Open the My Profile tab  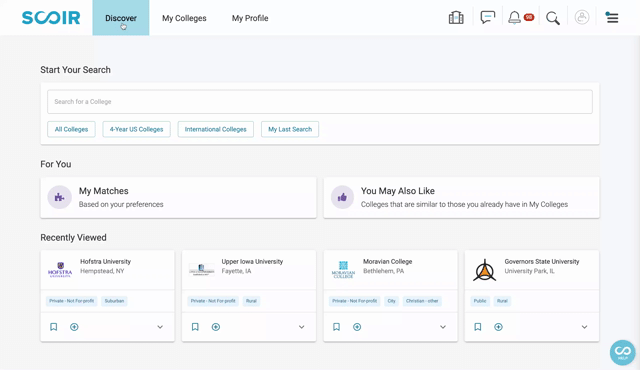coord(250,18)
